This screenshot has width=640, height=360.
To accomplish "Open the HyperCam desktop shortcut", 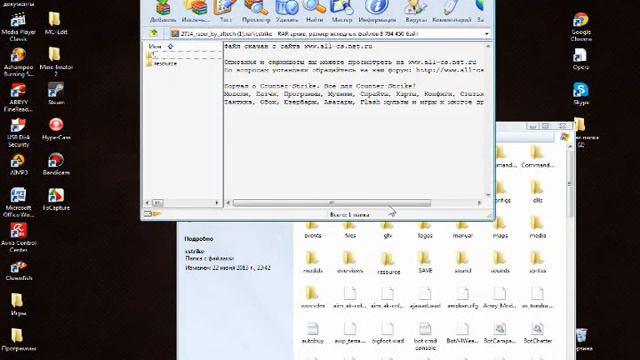I will click(x=56, y=129).
